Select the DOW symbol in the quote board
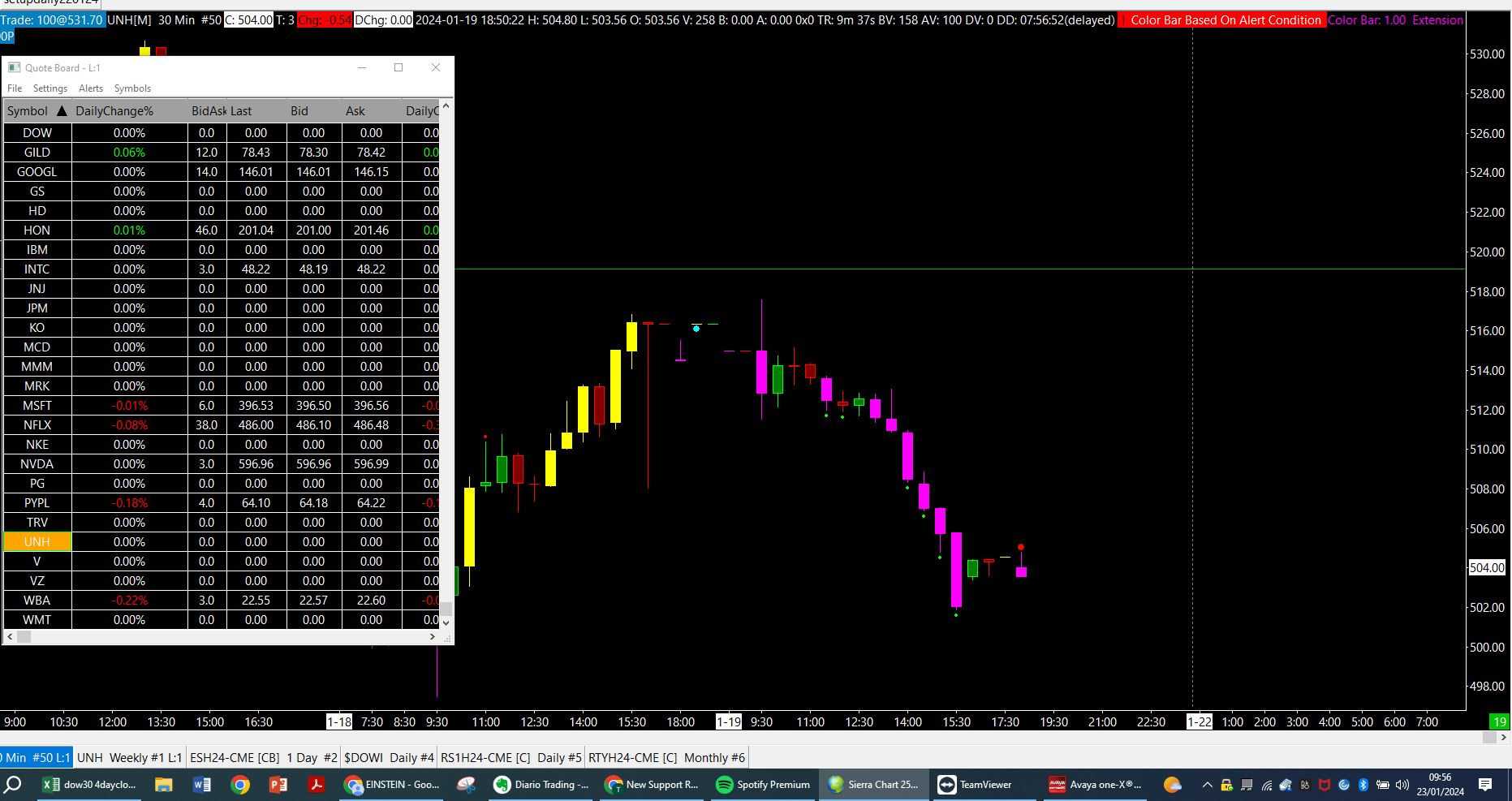The image size is (1512, 801). [x=37, y=133]
